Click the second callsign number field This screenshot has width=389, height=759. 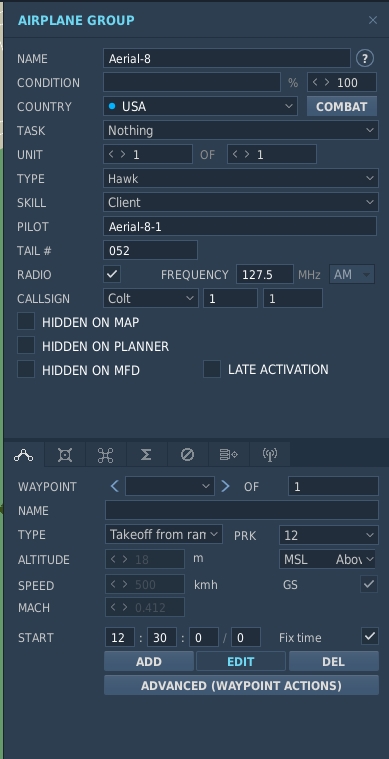point(293,298)
